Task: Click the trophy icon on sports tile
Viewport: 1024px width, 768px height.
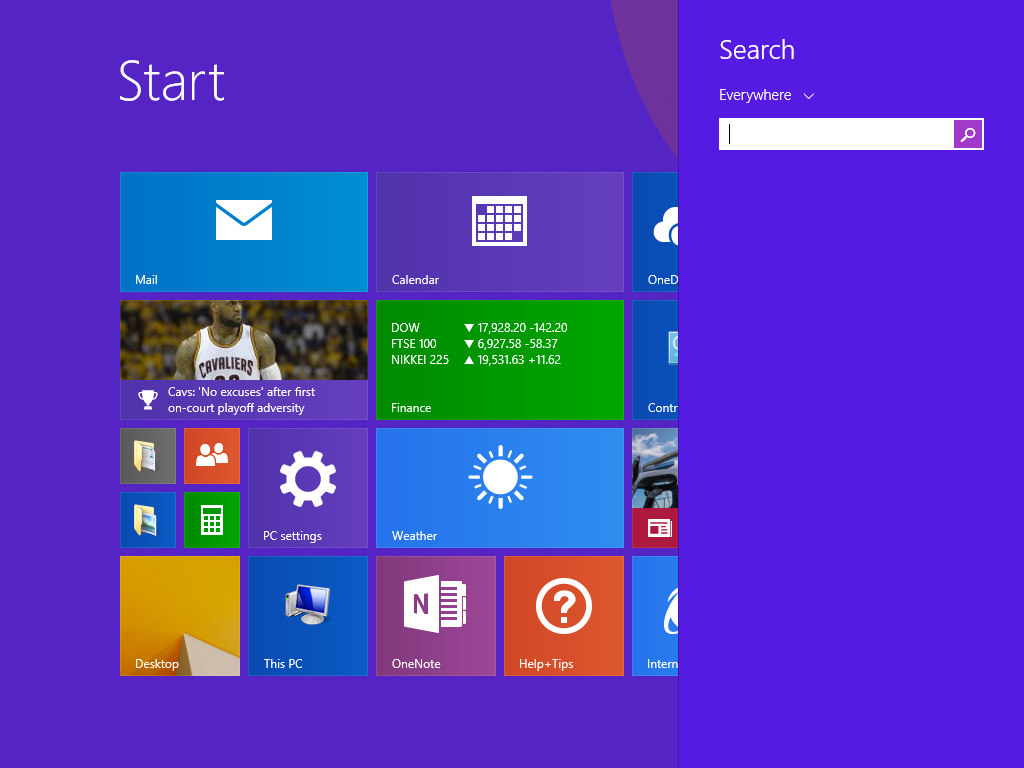Action: (x=148, y=400)
